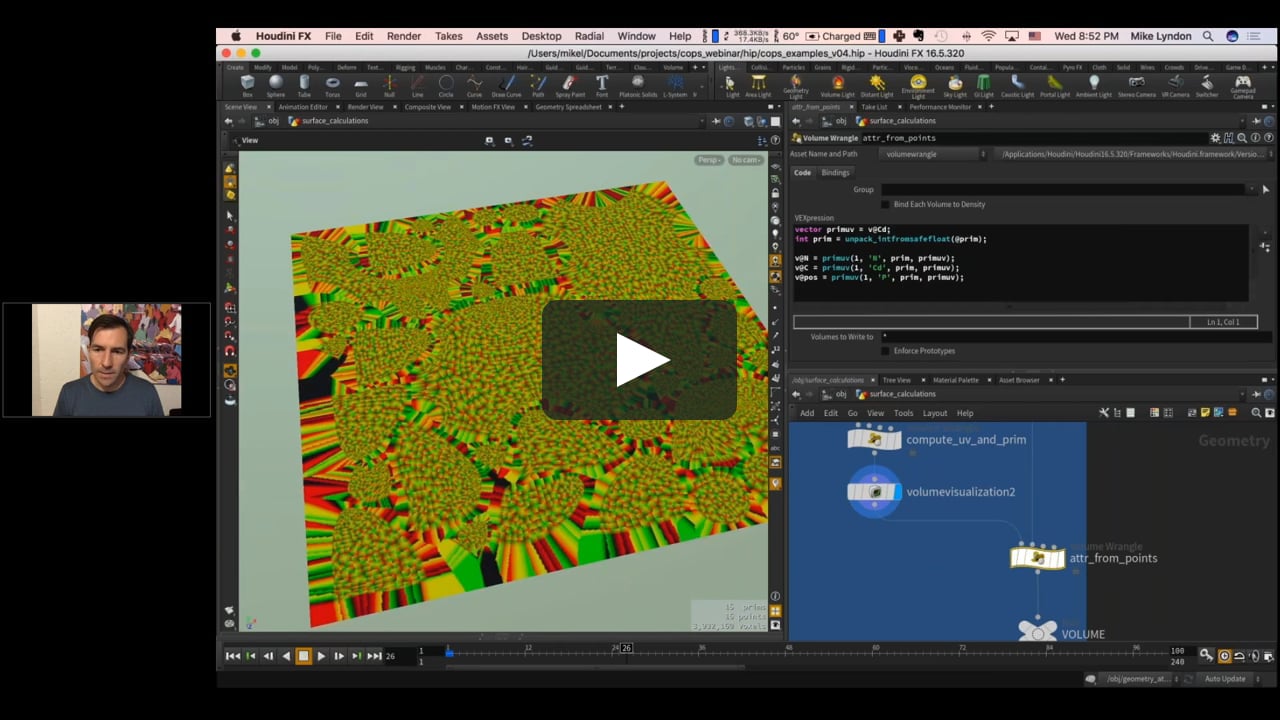Click the blue current-frame marker on the timeline
1280x720 pixels.
point(449,653)
